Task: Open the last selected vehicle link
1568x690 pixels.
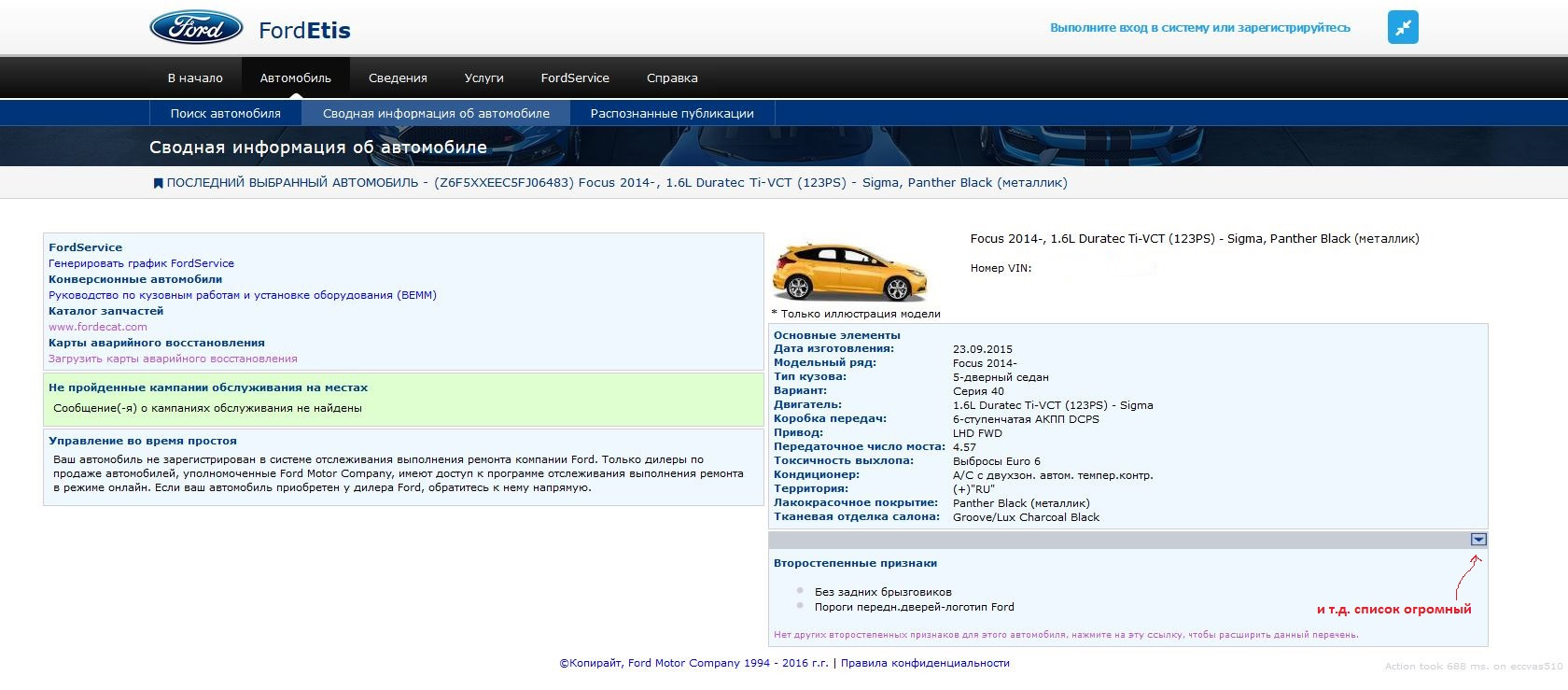Action: pos(617,183)
